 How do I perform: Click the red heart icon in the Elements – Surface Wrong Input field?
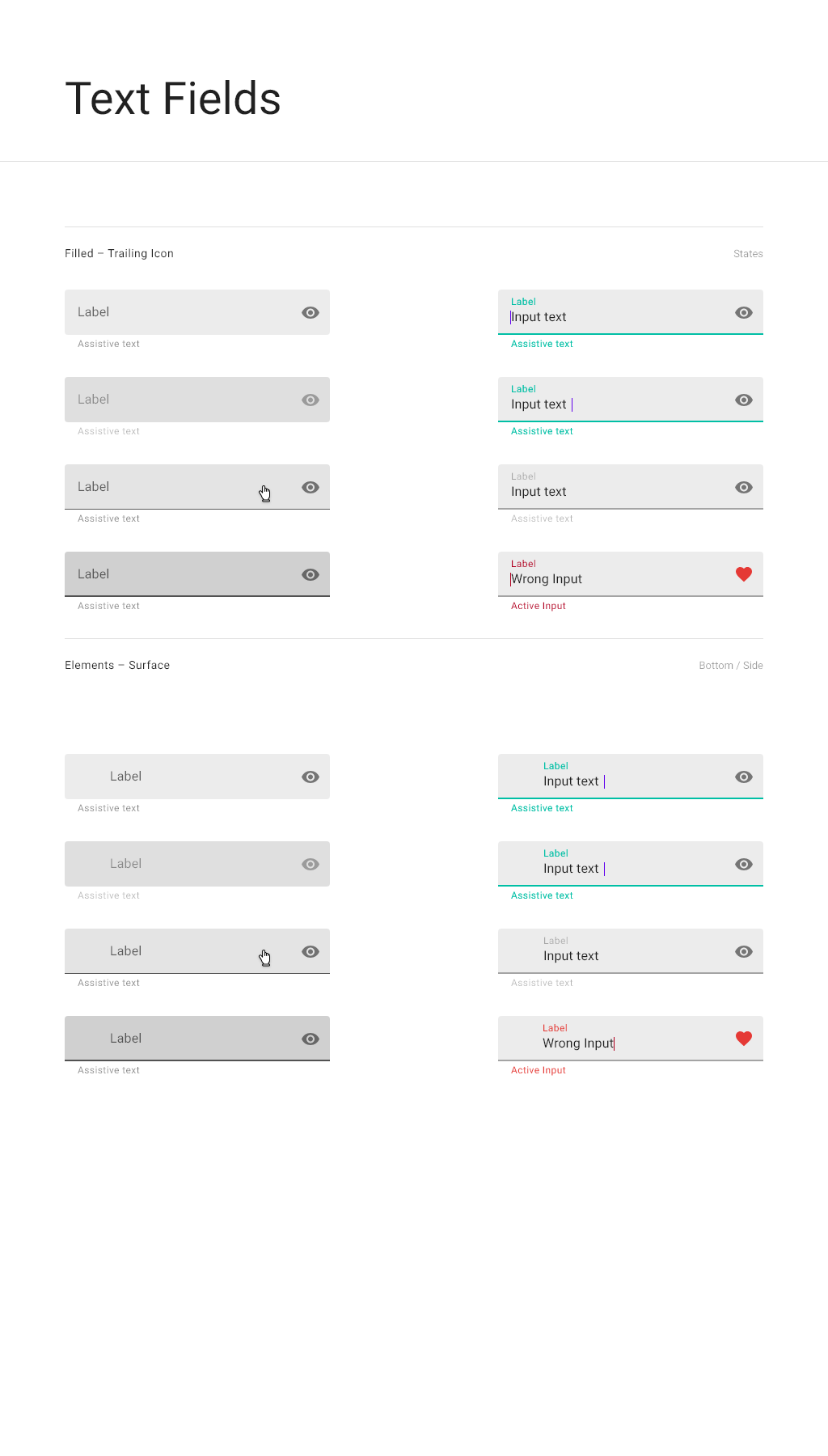point(744,1039)
